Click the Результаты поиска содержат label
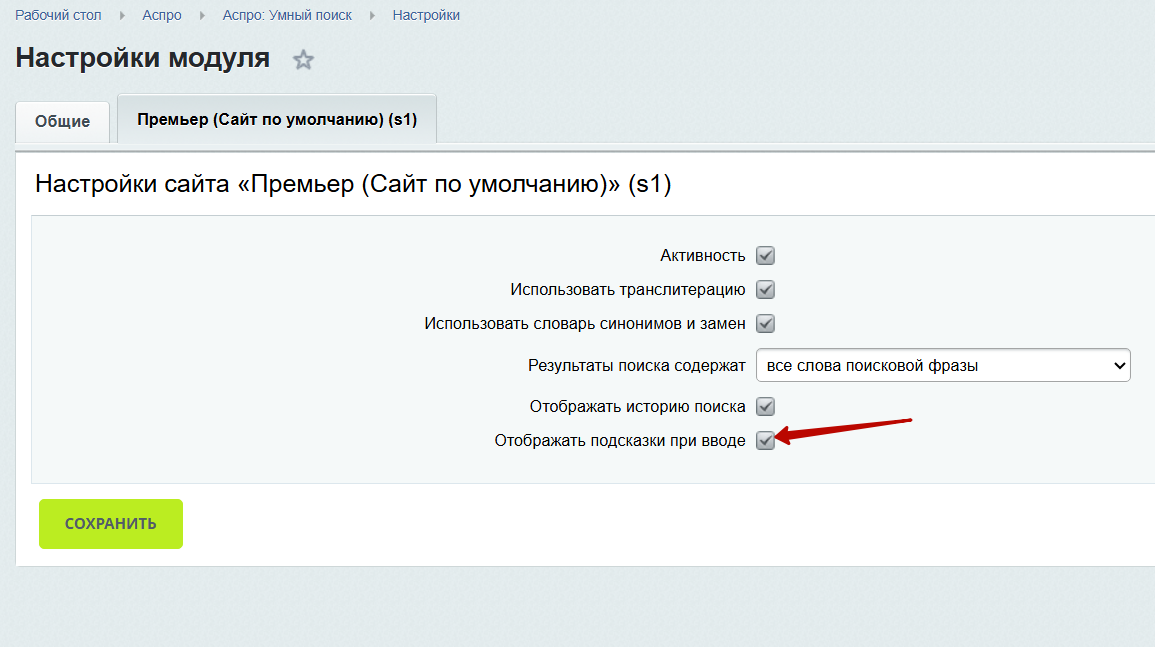 (x=636, y=366)
